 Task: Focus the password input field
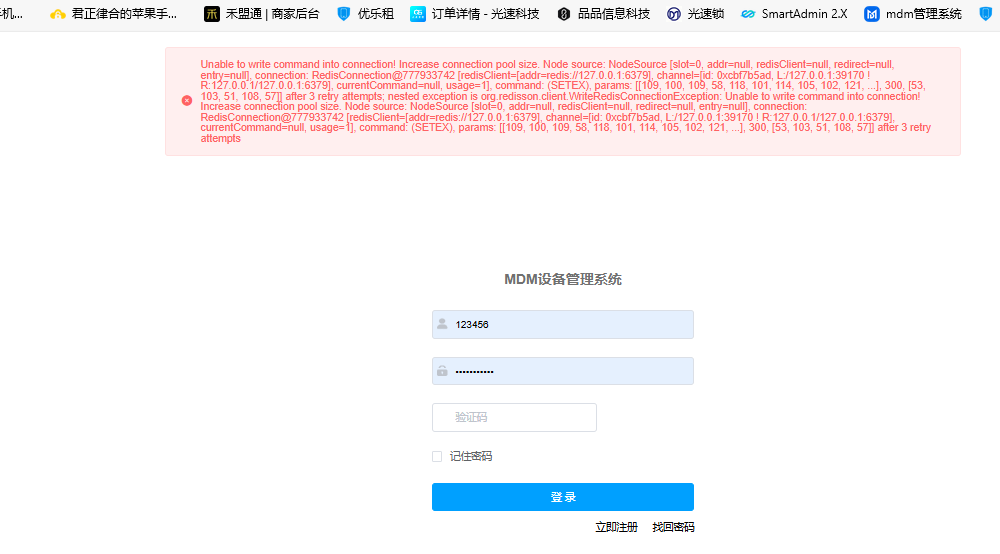(562, 371)
